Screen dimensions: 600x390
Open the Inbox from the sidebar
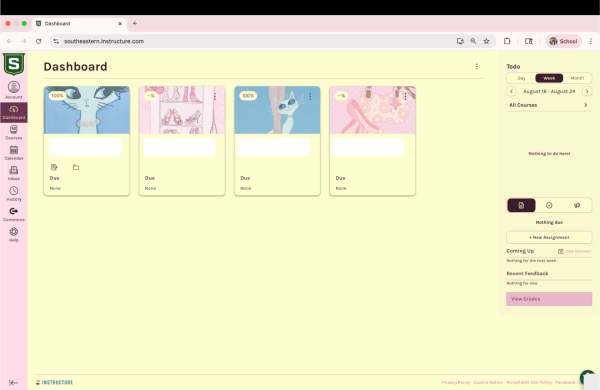pyautogui.click(x=14, y=173)
